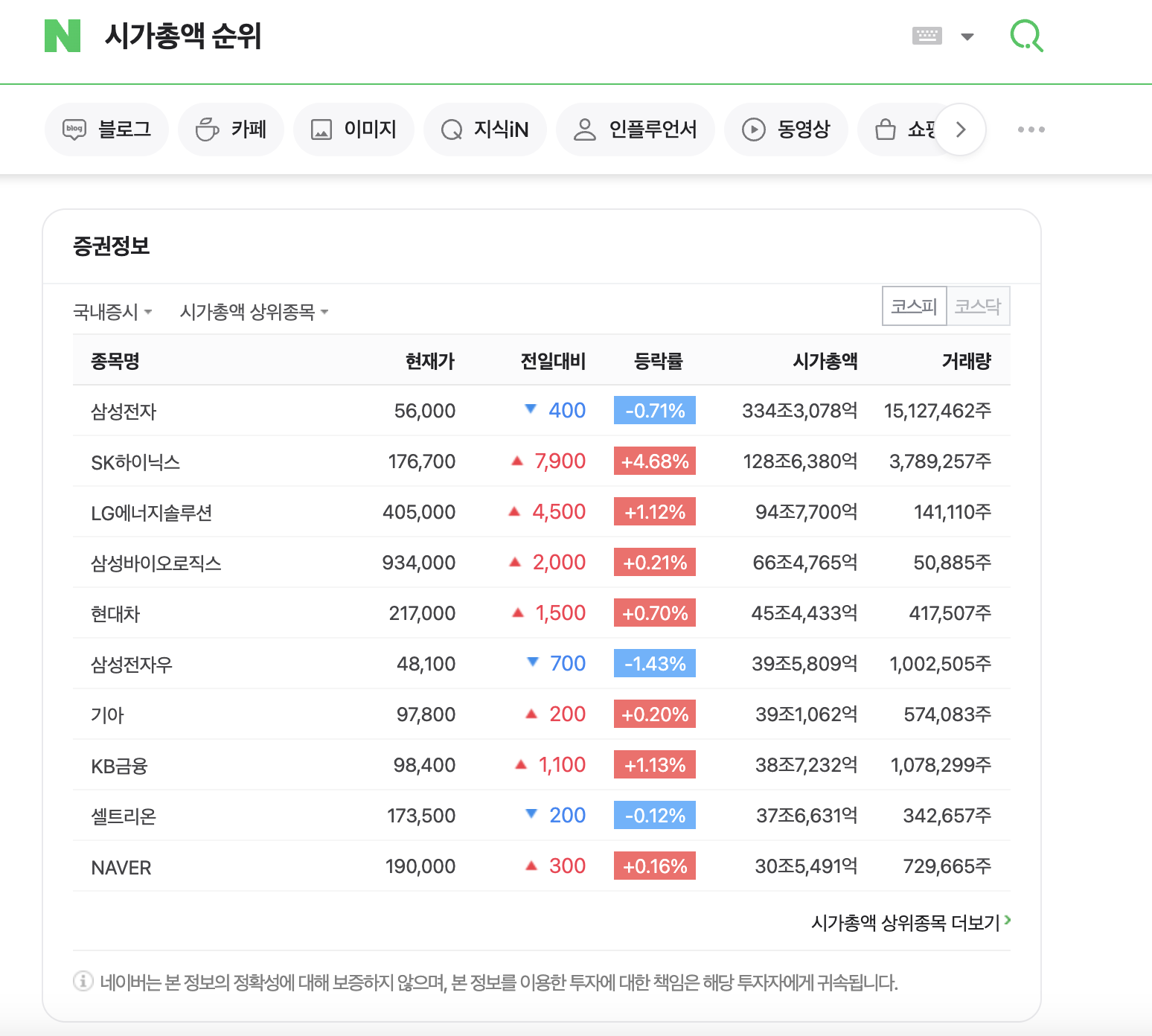This screenshot has height=1036, width=1152.
Task: Click the virtual keyboard icon
Action: click(x=926, y=35)
